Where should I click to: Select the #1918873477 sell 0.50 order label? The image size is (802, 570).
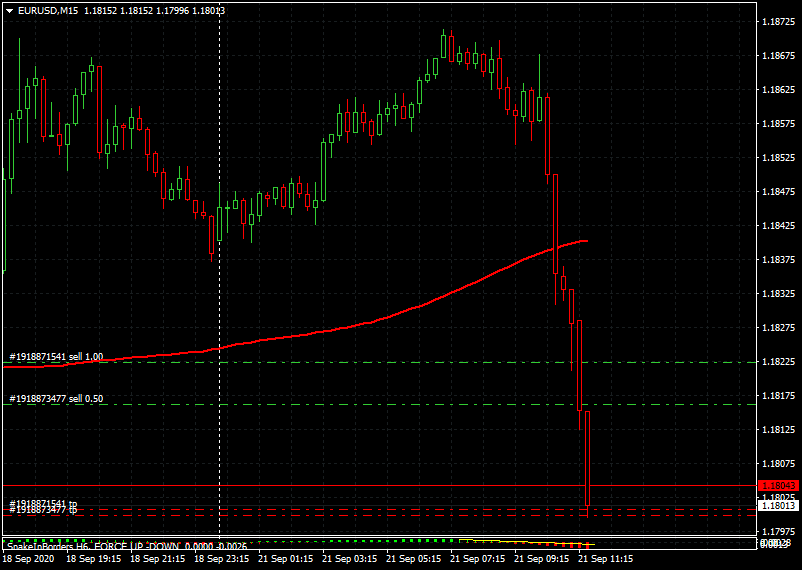point(56,399)
